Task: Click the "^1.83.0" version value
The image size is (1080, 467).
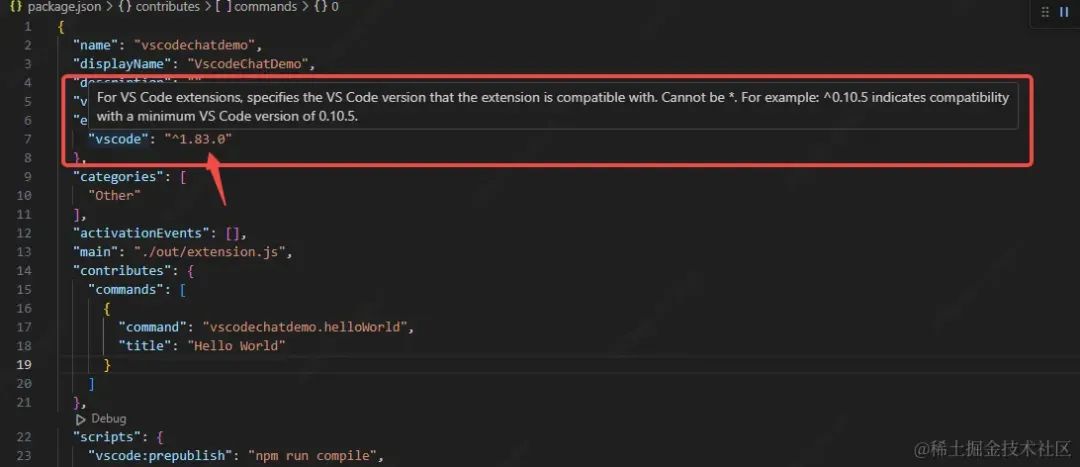Action: [198, 139]
